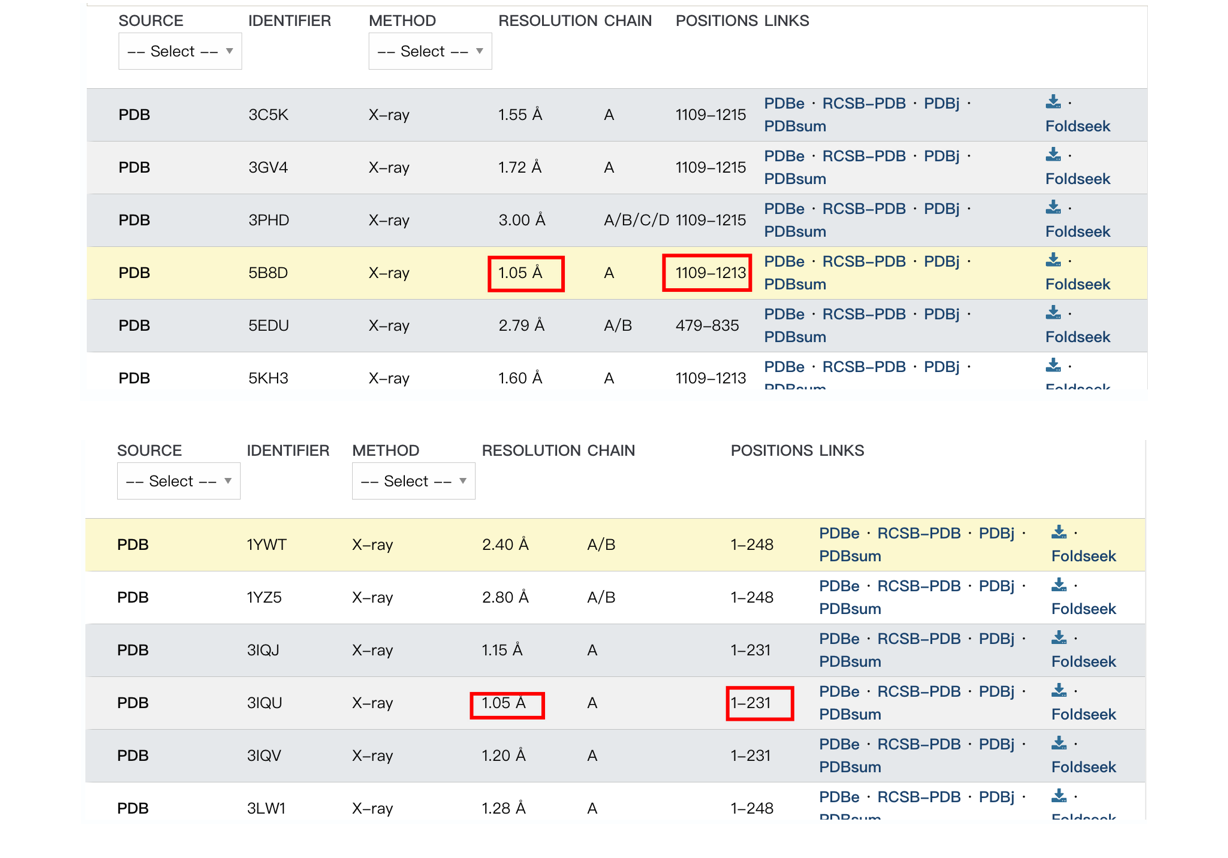This screenshot has width=1228, height=858.
Task: Open Foldseek link for 3IQJ
Action: pos(1084,661)
